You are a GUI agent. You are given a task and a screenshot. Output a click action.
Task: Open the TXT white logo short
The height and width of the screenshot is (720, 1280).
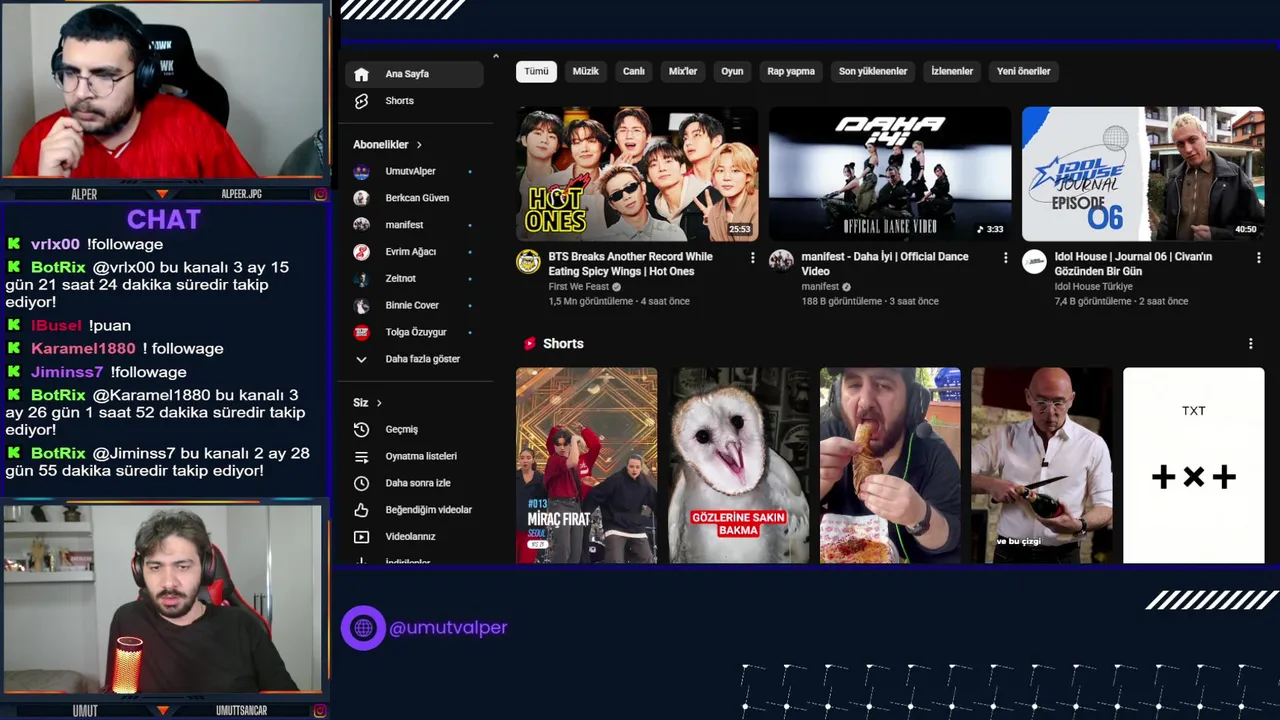(x=1193, y=465)
